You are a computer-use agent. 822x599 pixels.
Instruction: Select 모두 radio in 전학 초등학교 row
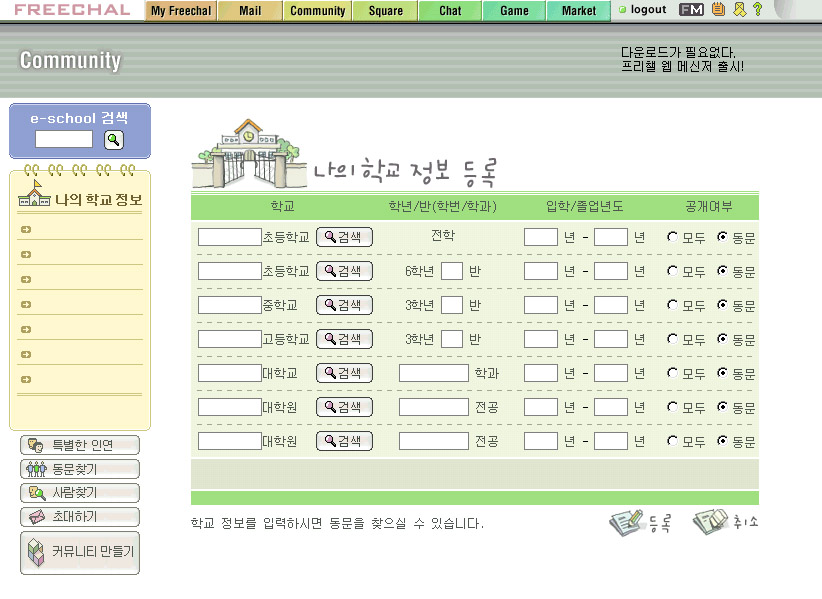point(672,237)
